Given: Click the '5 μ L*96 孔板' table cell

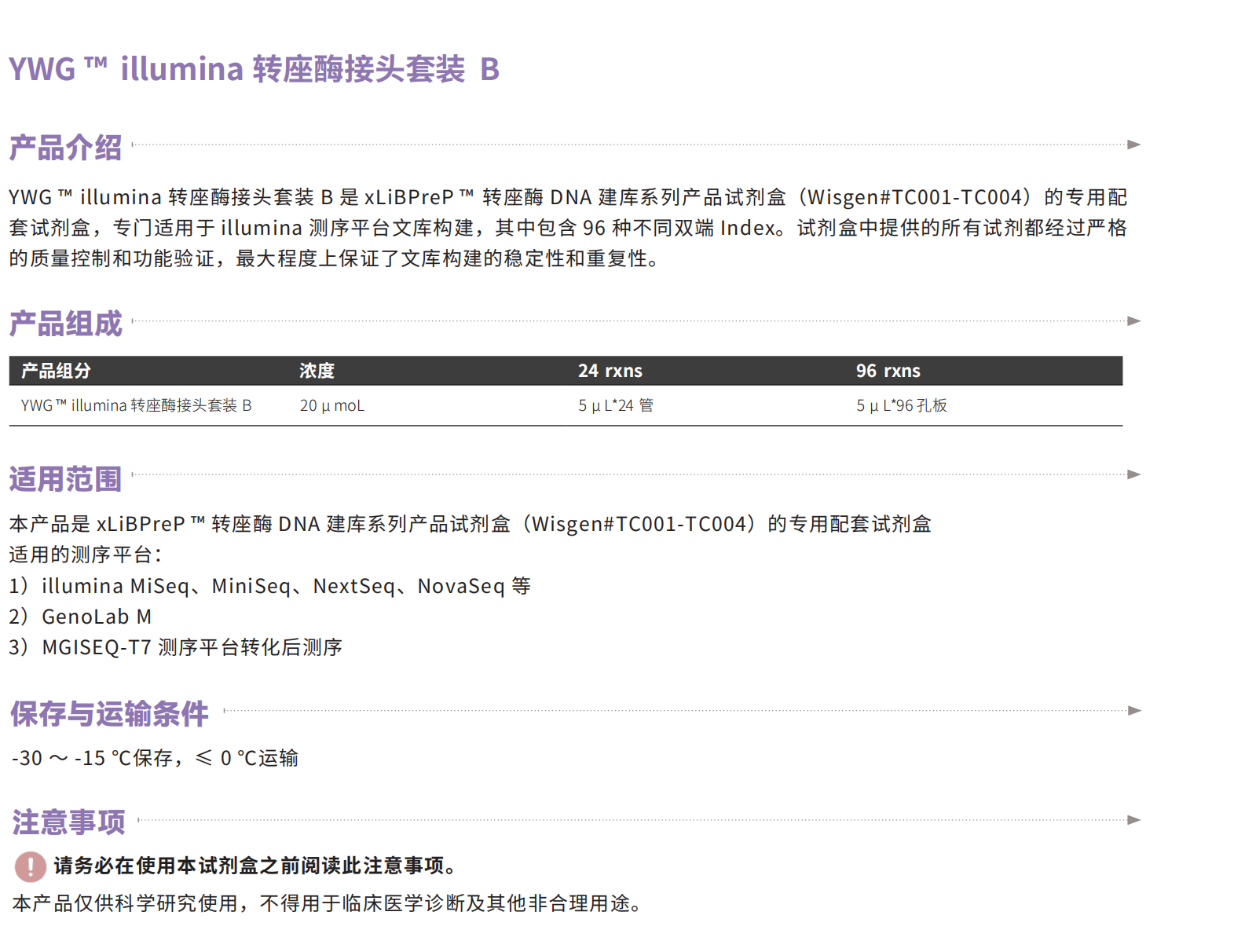Looking at the screenshot, I should [x=902, y=405].
